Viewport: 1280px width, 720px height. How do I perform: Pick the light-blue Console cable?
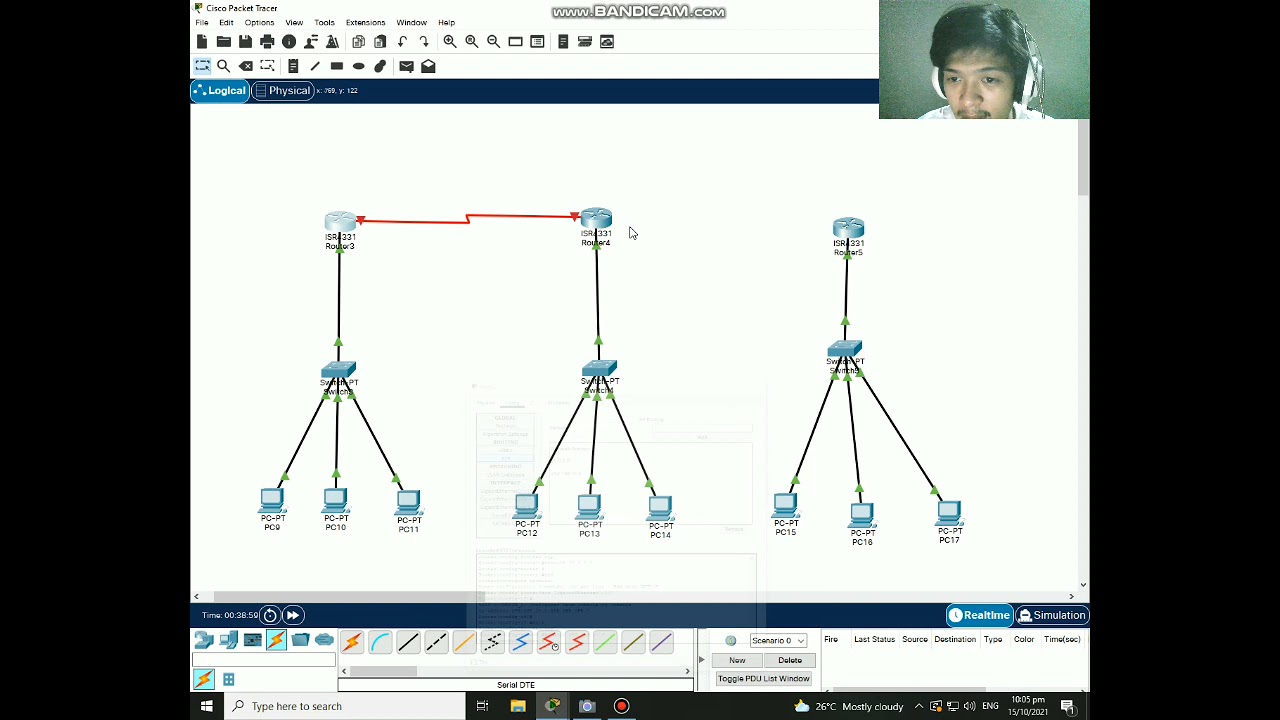pos(380,643)
